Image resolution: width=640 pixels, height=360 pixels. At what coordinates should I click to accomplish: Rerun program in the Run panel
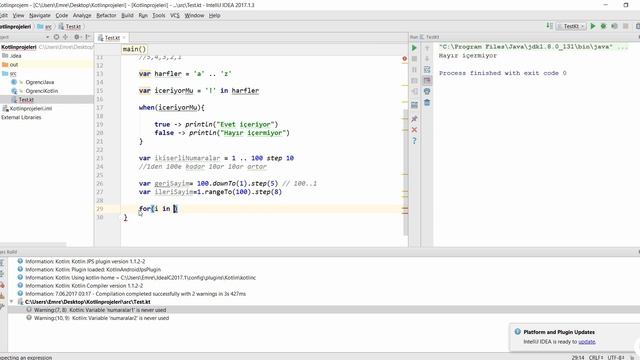414,48
